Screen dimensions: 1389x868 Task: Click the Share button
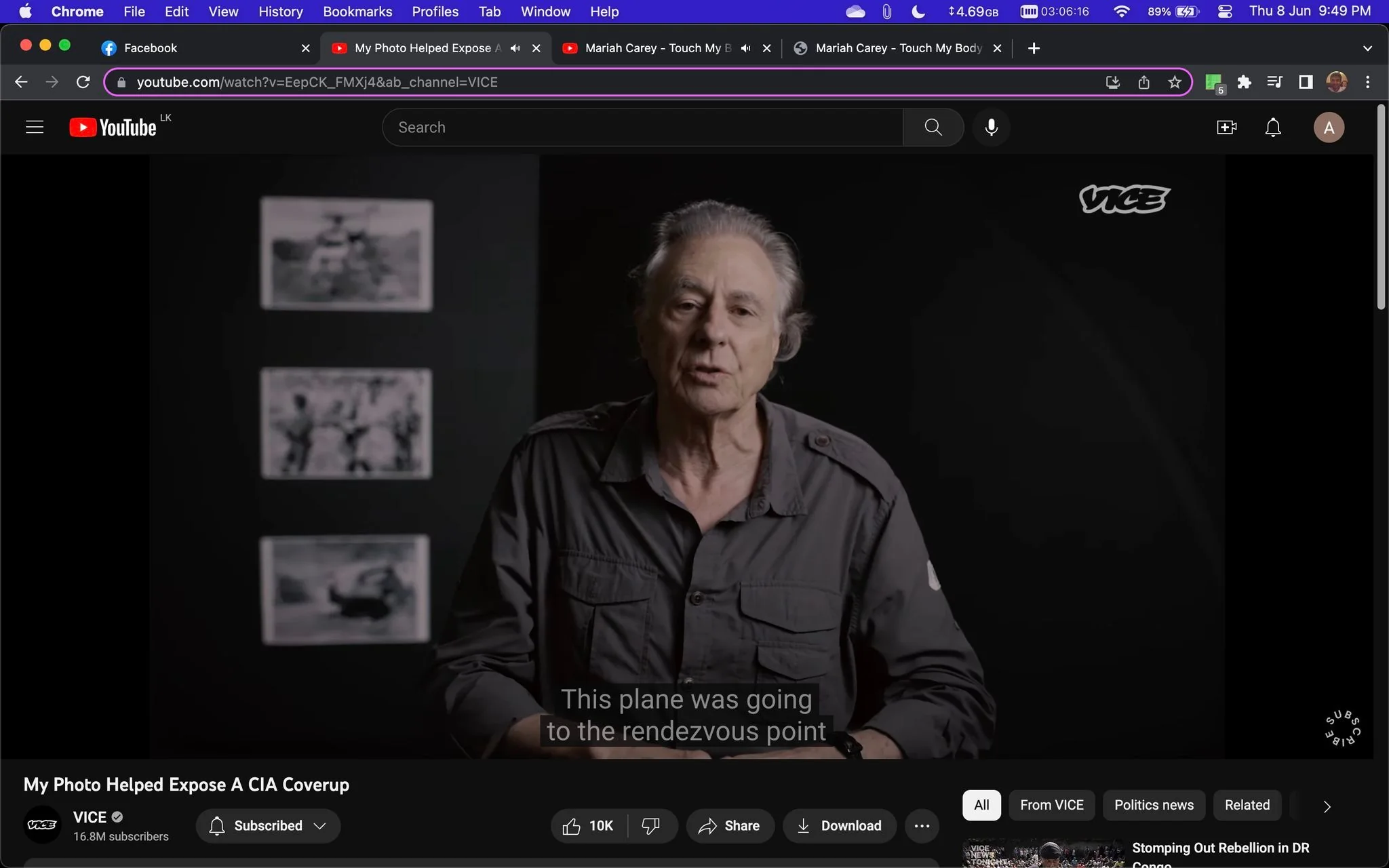coord(730,825)
